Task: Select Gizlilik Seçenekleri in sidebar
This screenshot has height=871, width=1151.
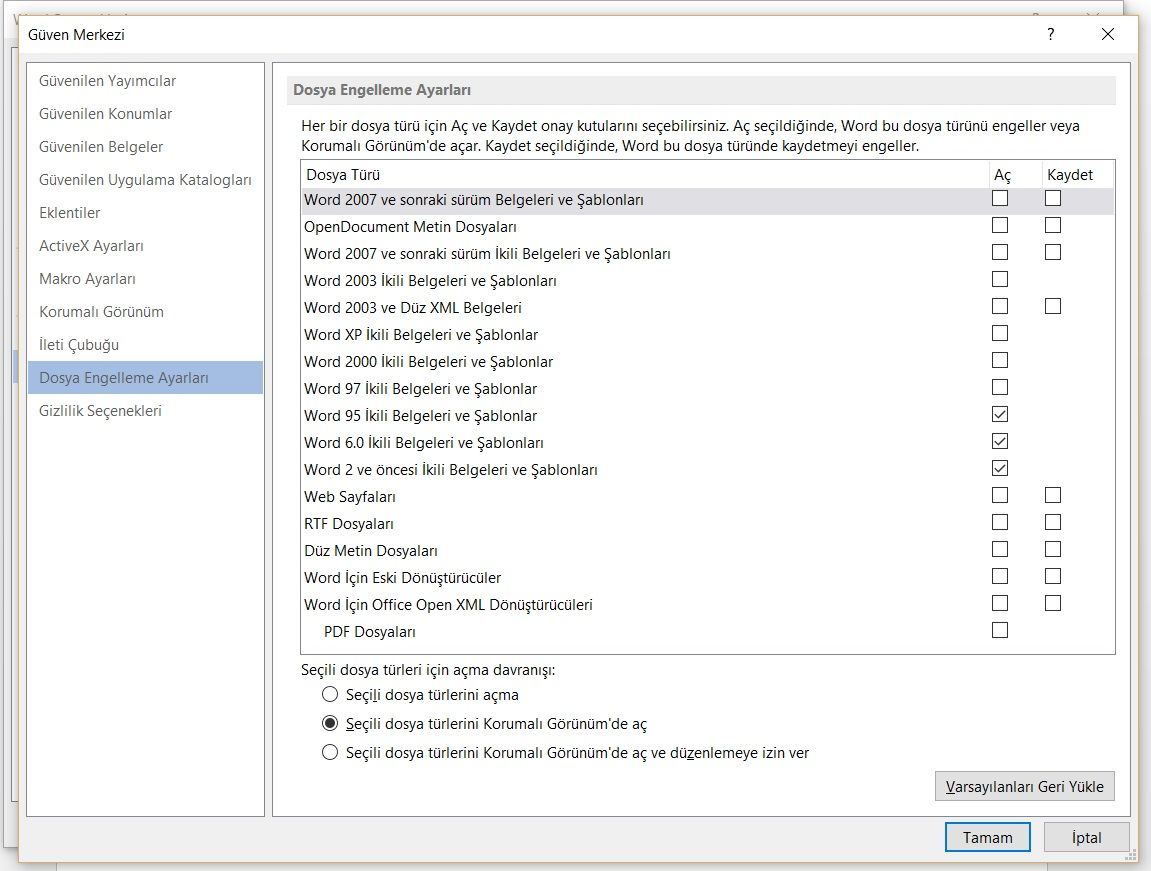Action: (100, 411)
